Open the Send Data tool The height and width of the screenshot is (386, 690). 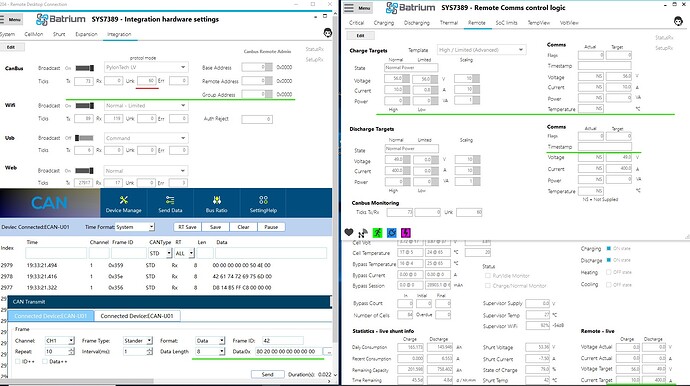pos(170,204)
